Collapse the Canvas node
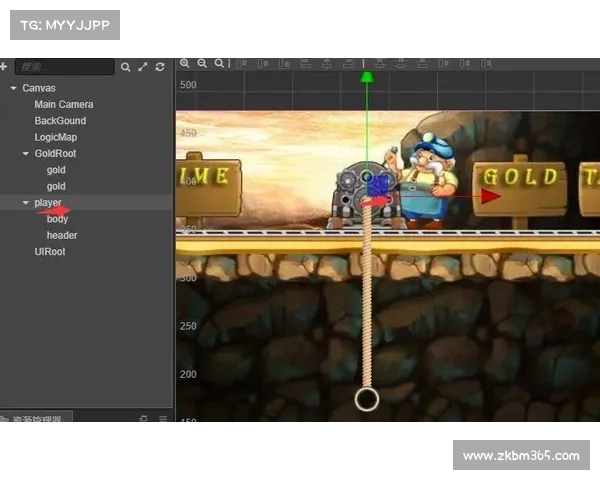The image size is (600, 480). click(x=13, y=88)
